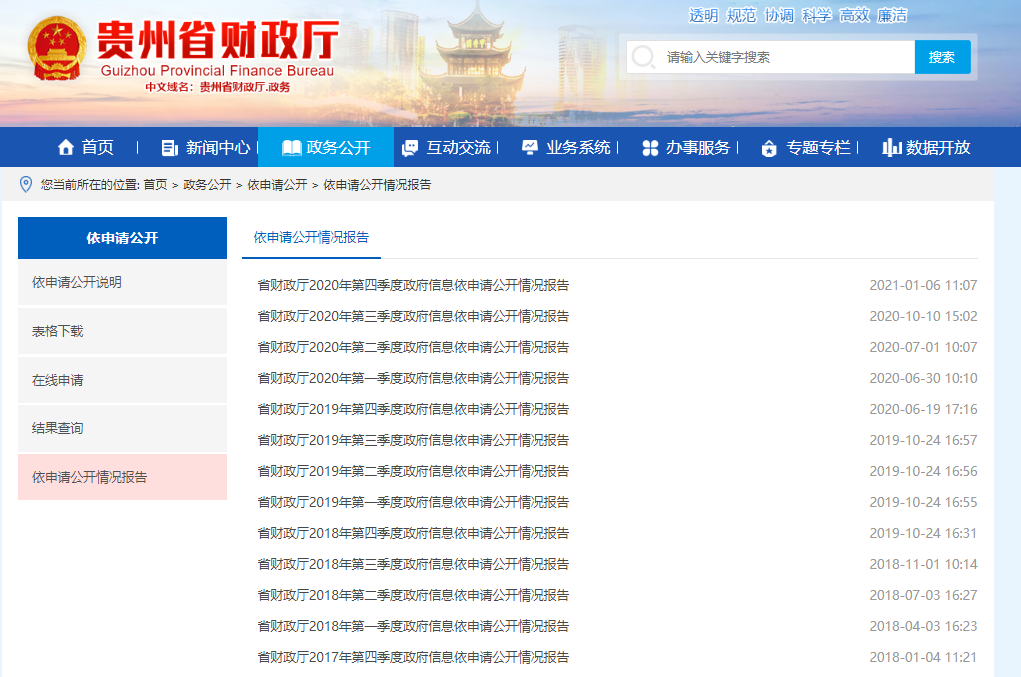Click the bar chart icon beside 数据开放
This screenshot has width=1021, height=677.
[892, 148]
